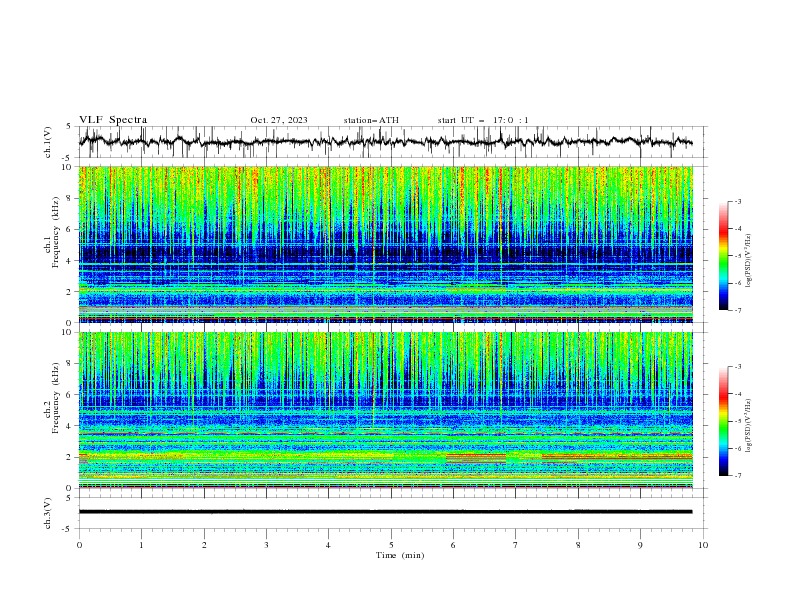
Task: Click the ch.1 color bar "log(PSD)(V²/Hz)" label
Action: [x=748, y=261]
